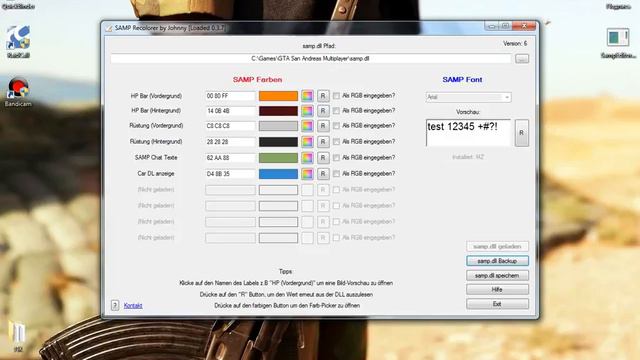Click the 'HP Bar (Hintergrund)' label for preview
The width and height of the screenshot is (640, 360).
pos(156,111)
